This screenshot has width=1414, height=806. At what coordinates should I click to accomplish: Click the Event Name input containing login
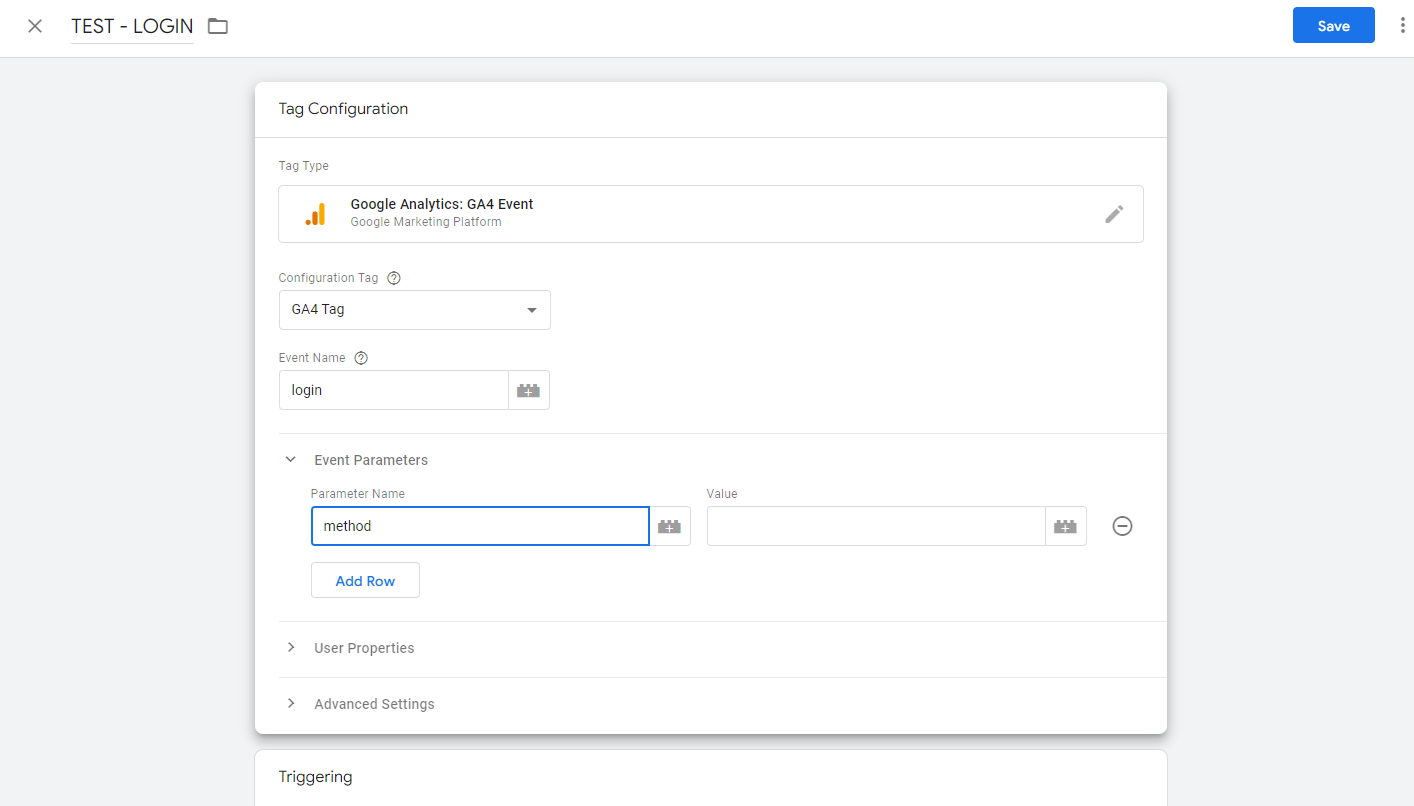point(393,391)
